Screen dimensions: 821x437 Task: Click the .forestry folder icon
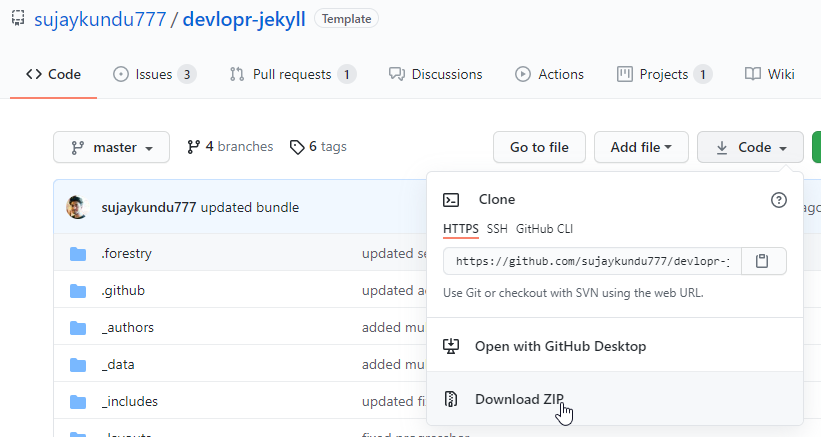[x=78, y=254]
